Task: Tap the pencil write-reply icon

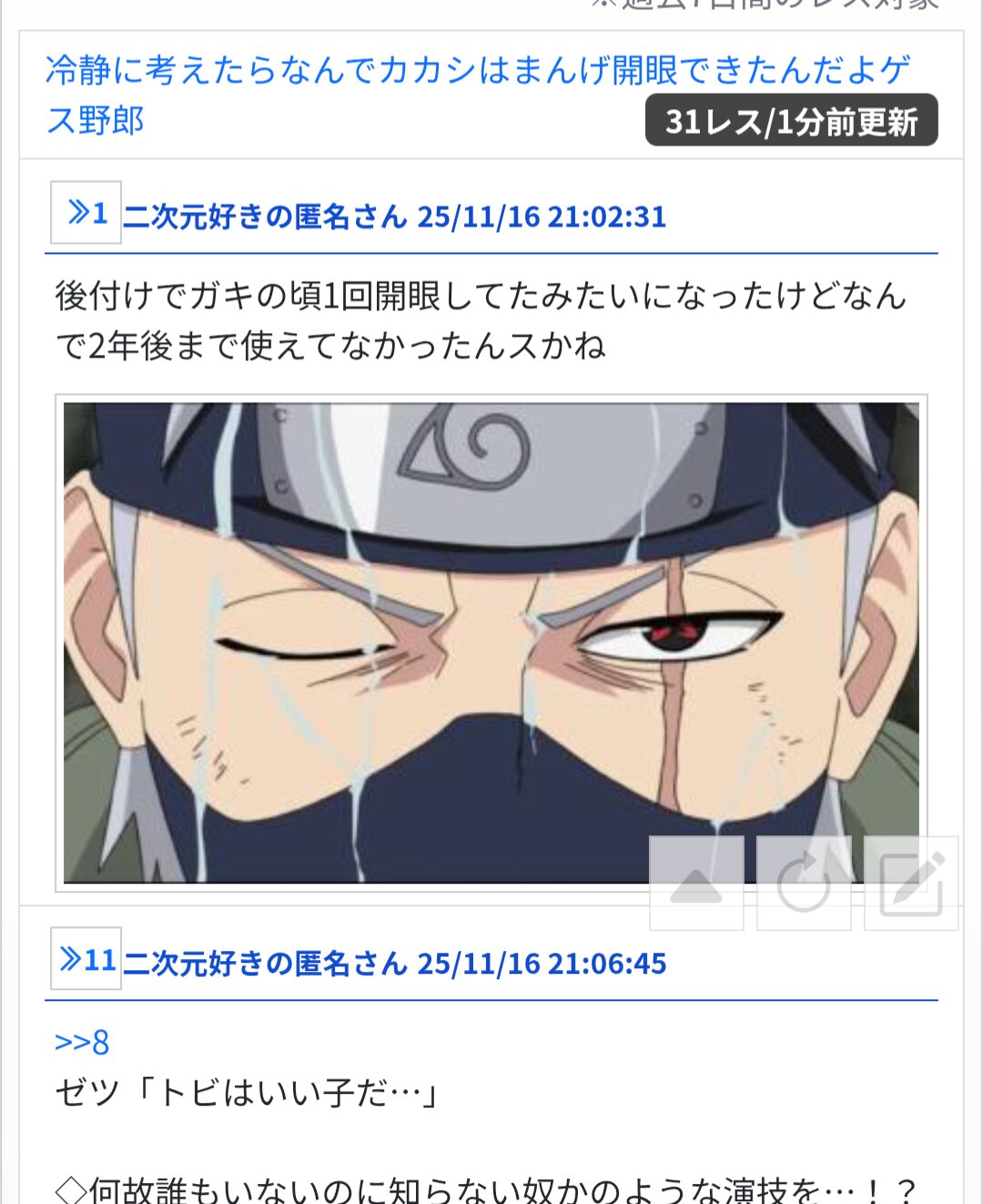Action: (911, 883)
